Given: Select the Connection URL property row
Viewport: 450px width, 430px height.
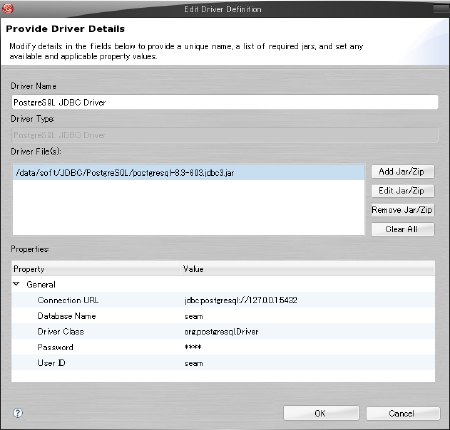Looking at the screenshot, I should tap(223, 300).
